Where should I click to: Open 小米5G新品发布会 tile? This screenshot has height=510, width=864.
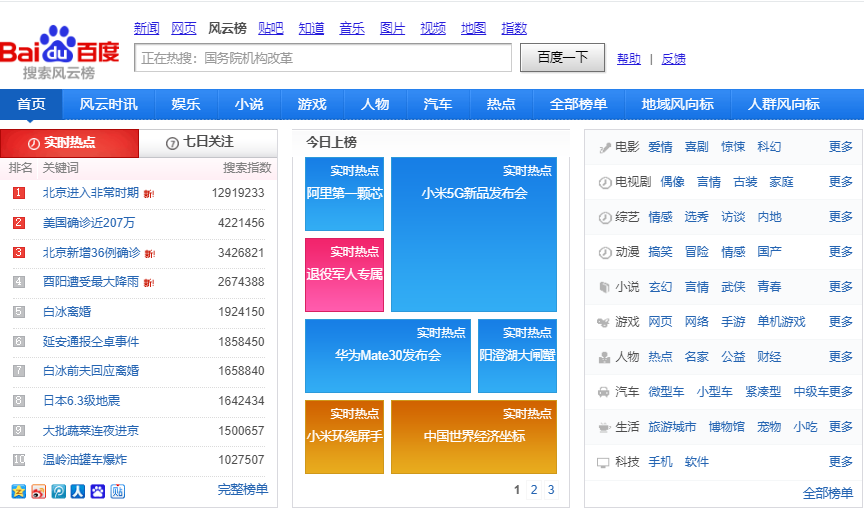pos(474,235)
